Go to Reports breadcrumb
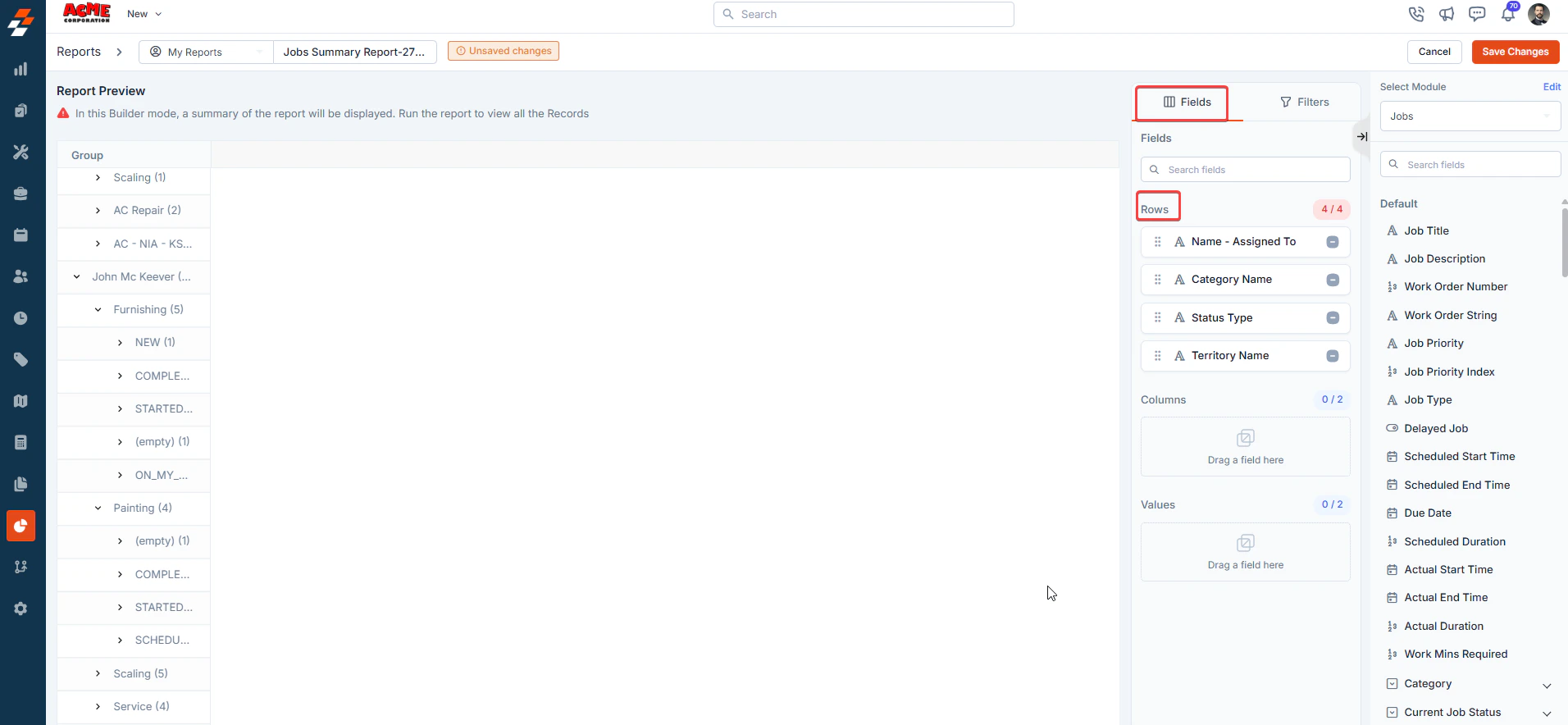The height and width of the screenshot is (725, 1568). point(79,52)
